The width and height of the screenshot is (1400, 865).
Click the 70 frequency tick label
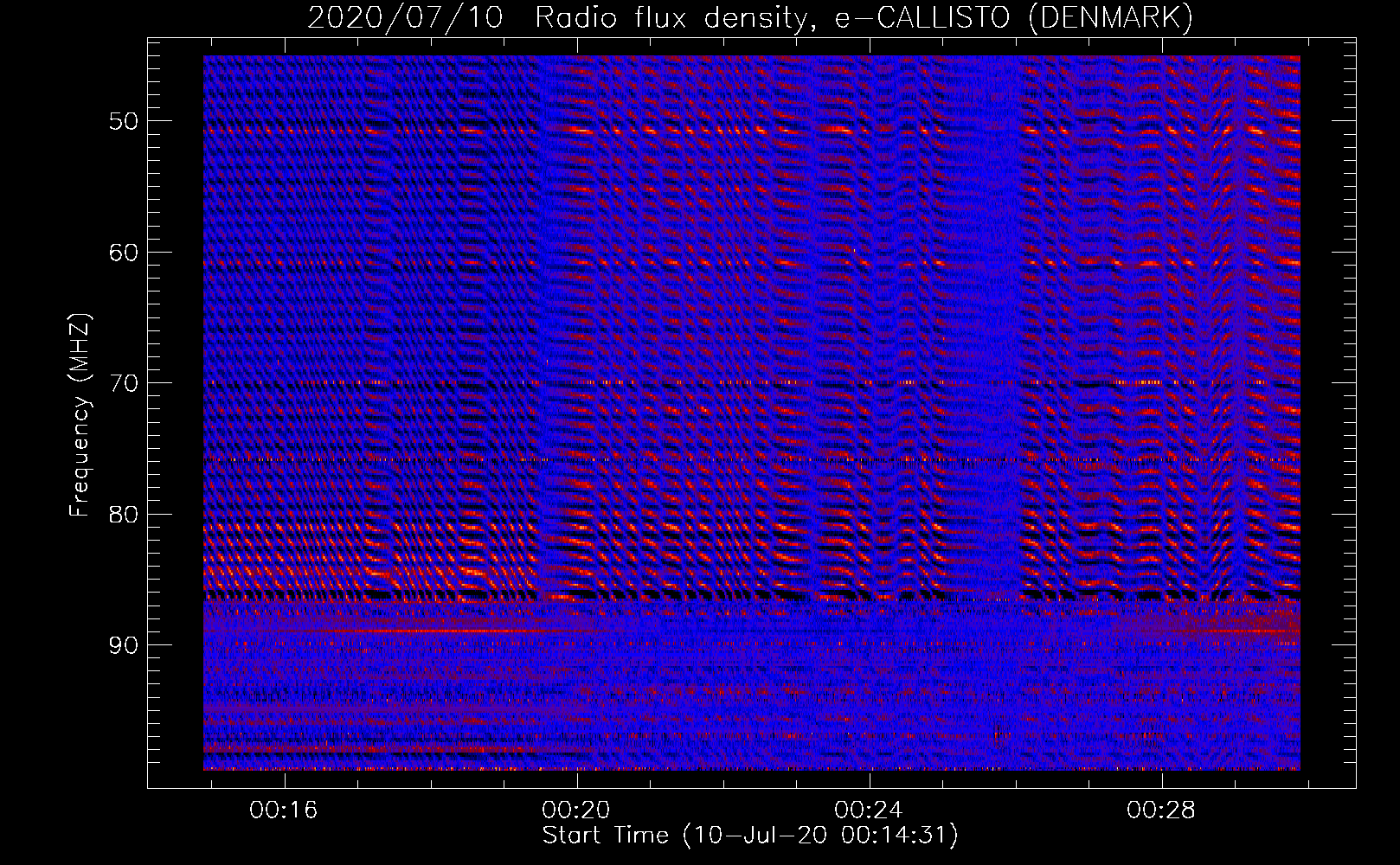124,383
